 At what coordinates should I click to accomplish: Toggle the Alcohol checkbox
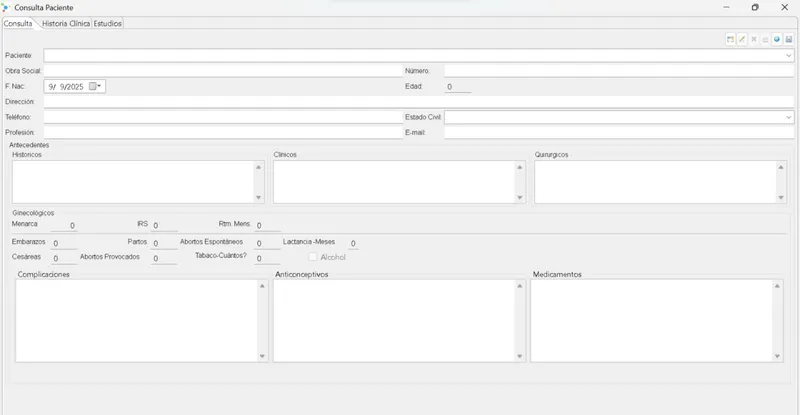tap(313, 257)
